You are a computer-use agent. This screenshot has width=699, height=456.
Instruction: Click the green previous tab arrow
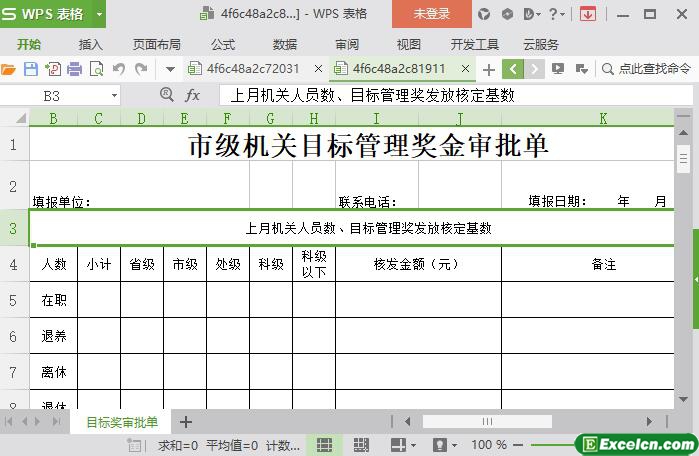tap(513, 69)
